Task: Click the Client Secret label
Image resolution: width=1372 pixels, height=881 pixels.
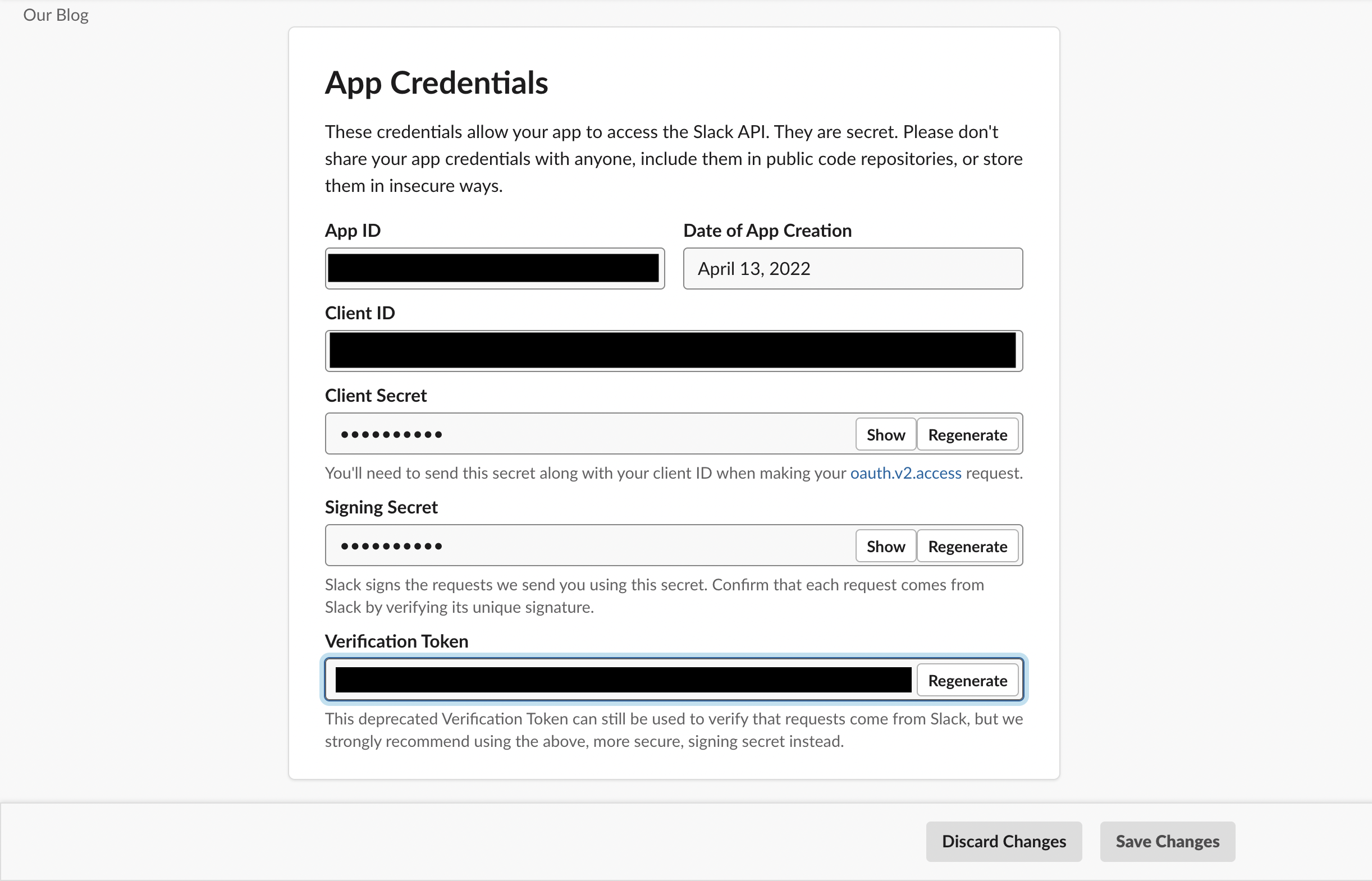Action: click(376, 394)
